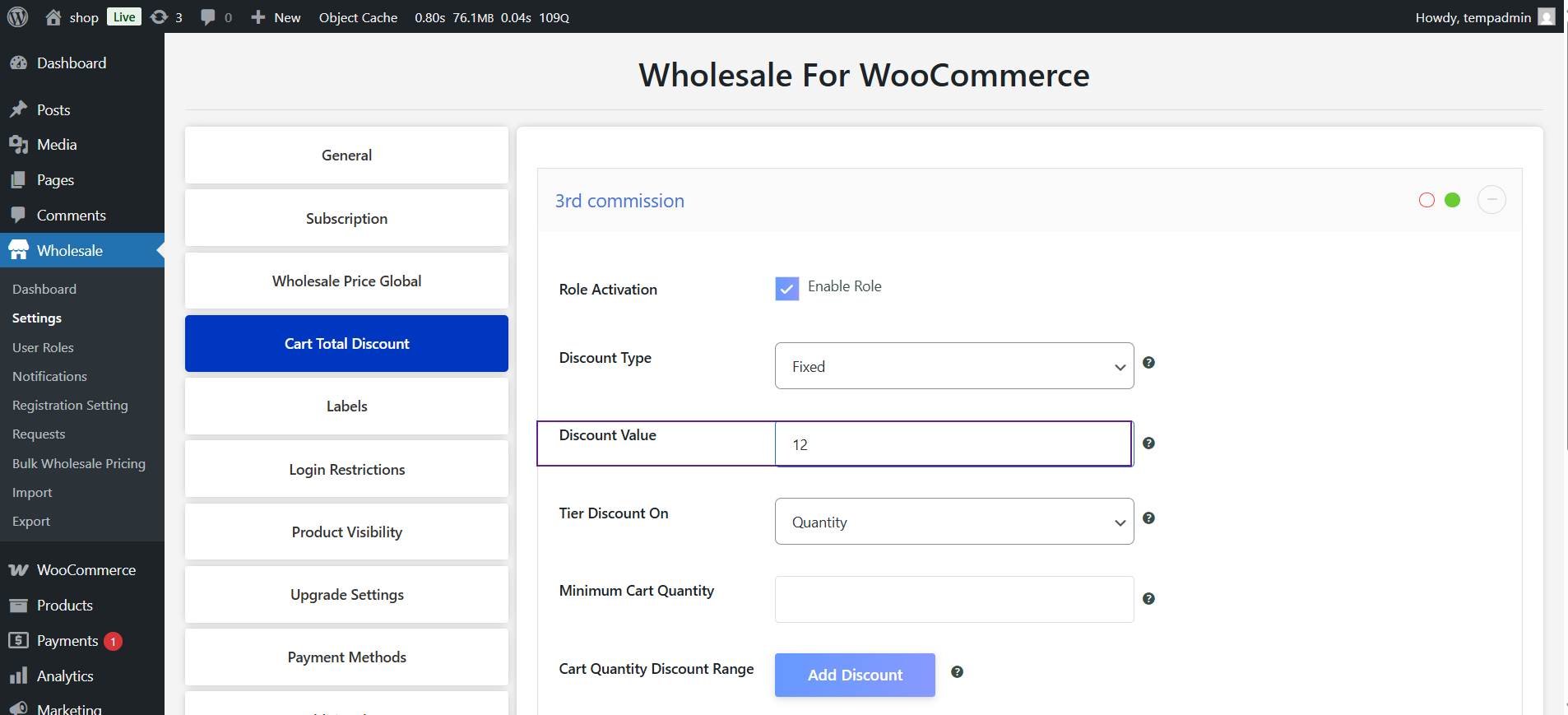This screenshot has height=715, width=1568.
Task: Click the Payments dollar icon
Action: tap(18, 640)
